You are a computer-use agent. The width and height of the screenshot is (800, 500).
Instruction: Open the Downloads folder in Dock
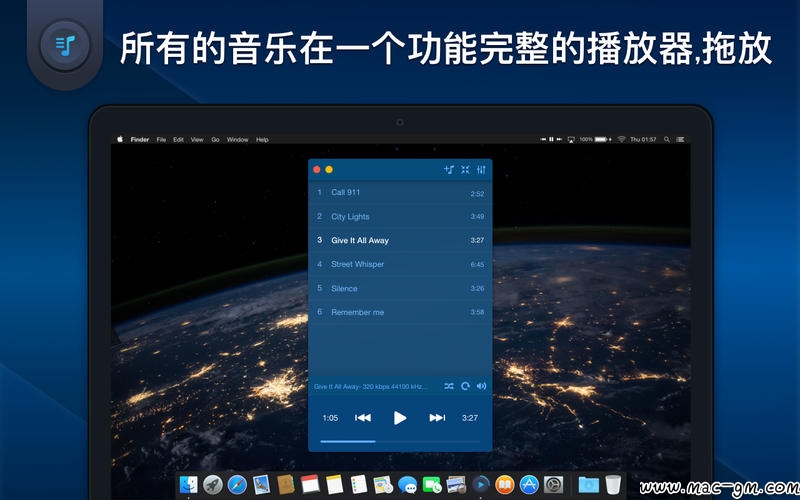588,484
